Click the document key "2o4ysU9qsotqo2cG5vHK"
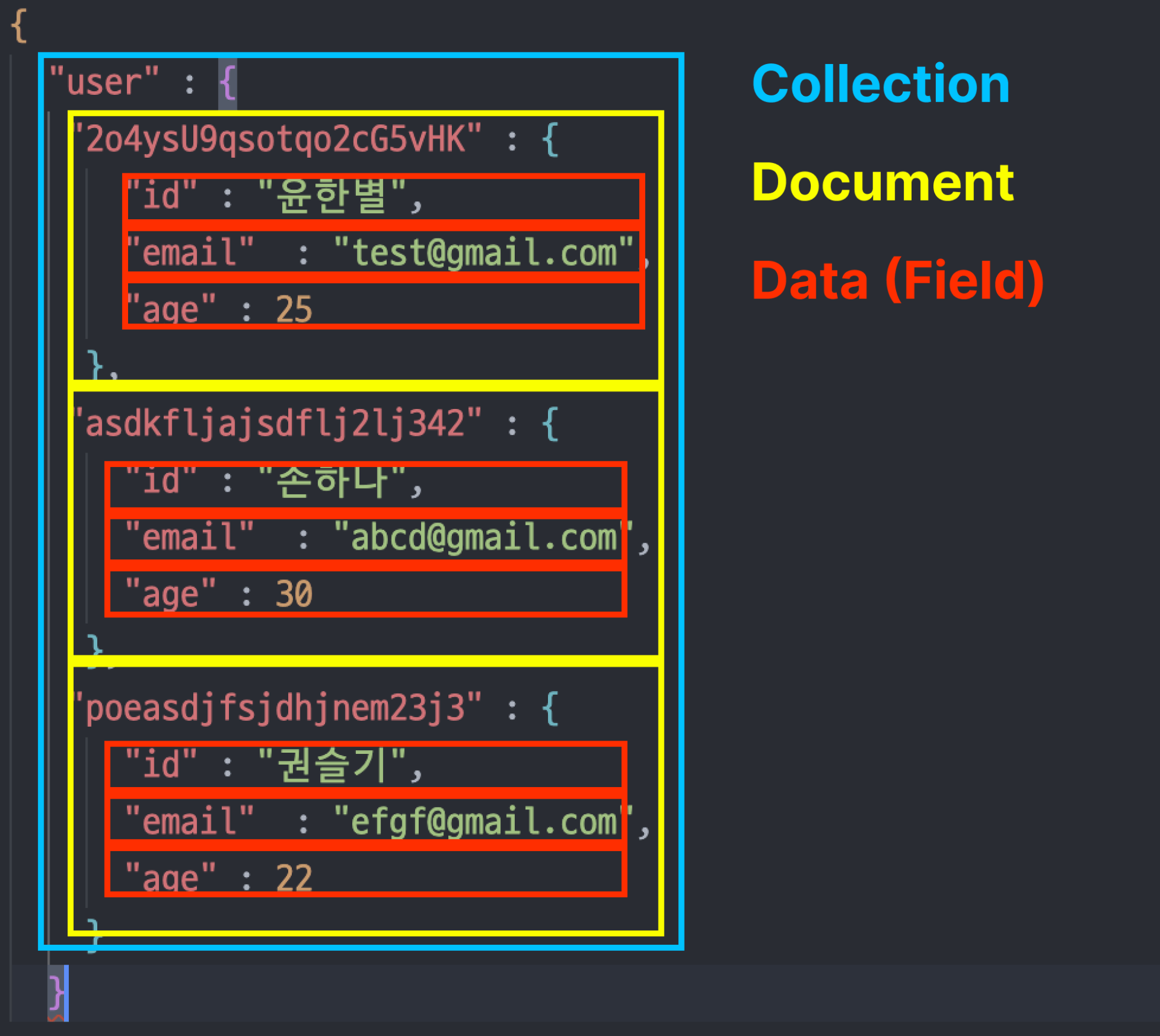 [x=278, y=139]
